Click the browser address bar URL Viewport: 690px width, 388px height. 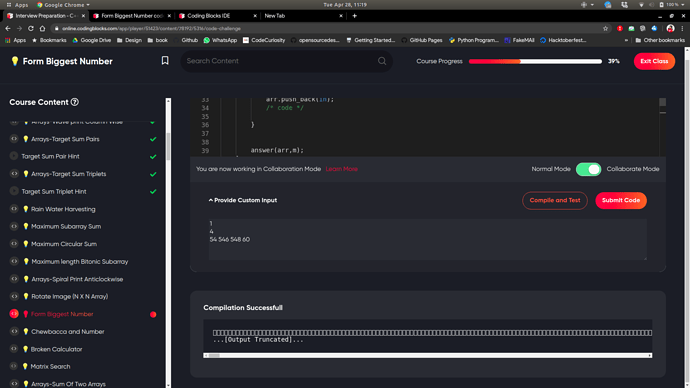[151, 28]
